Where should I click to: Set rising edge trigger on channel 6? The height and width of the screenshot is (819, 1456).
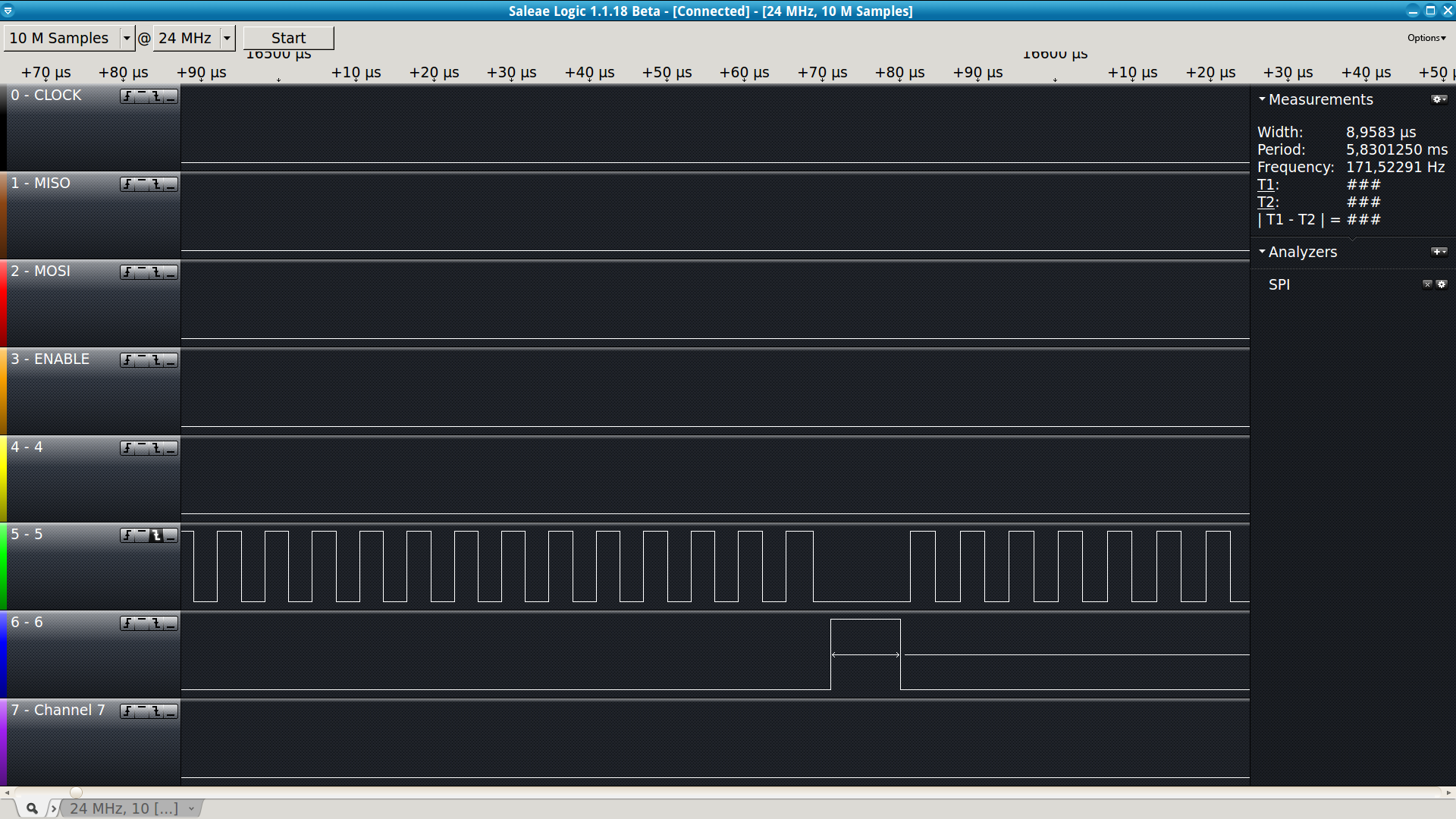pos(127,623)
